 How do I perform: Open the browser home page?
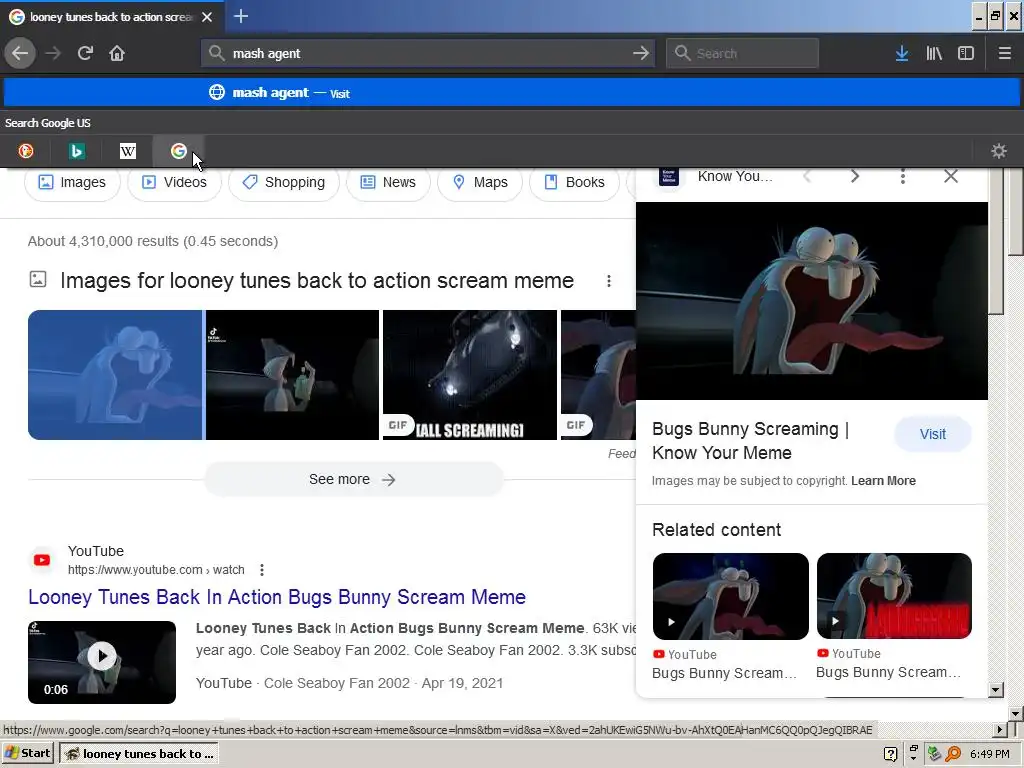point(117,53)
